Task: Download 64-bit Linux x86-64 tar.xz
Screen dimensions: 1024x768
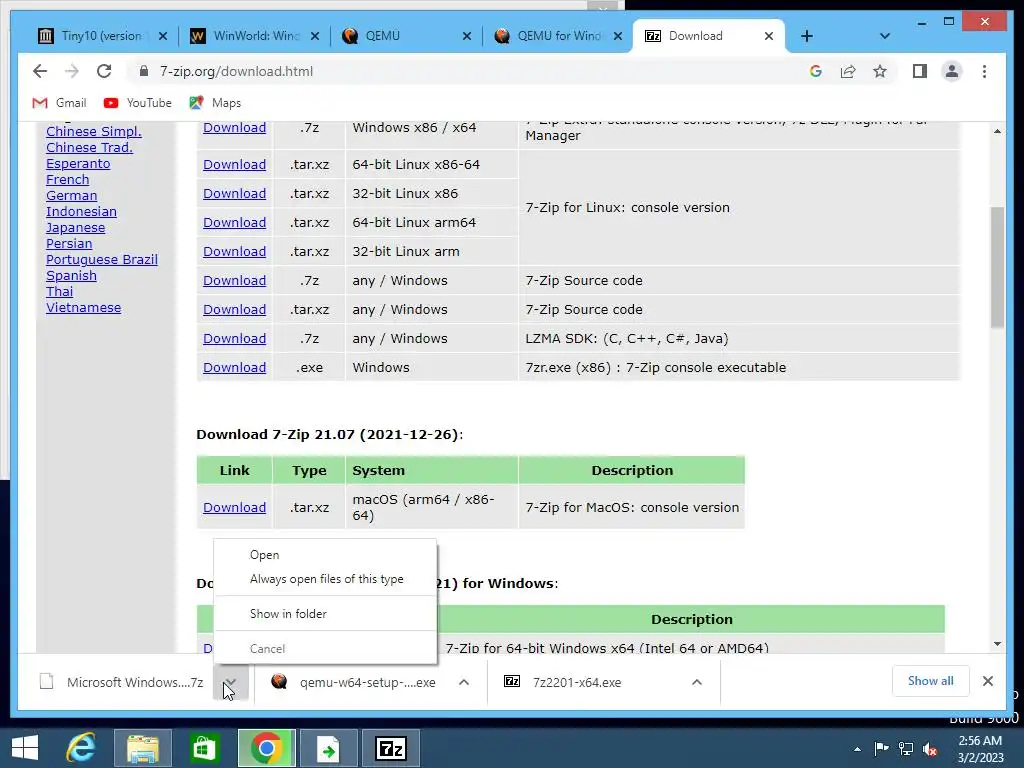Action: pyautogui.click(x=234, y=165)
